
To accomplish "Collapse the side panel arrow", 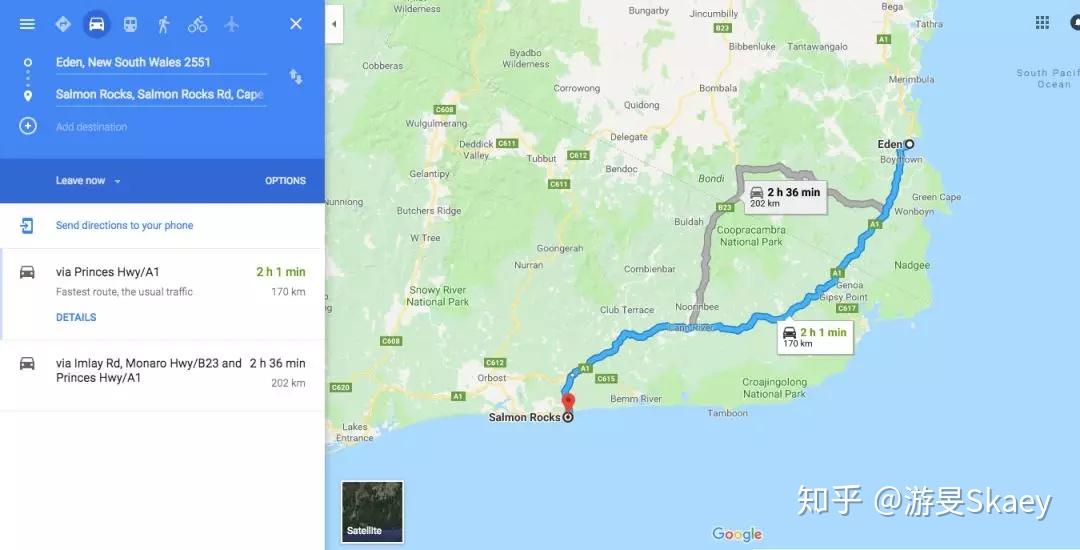I will point(334,24).
